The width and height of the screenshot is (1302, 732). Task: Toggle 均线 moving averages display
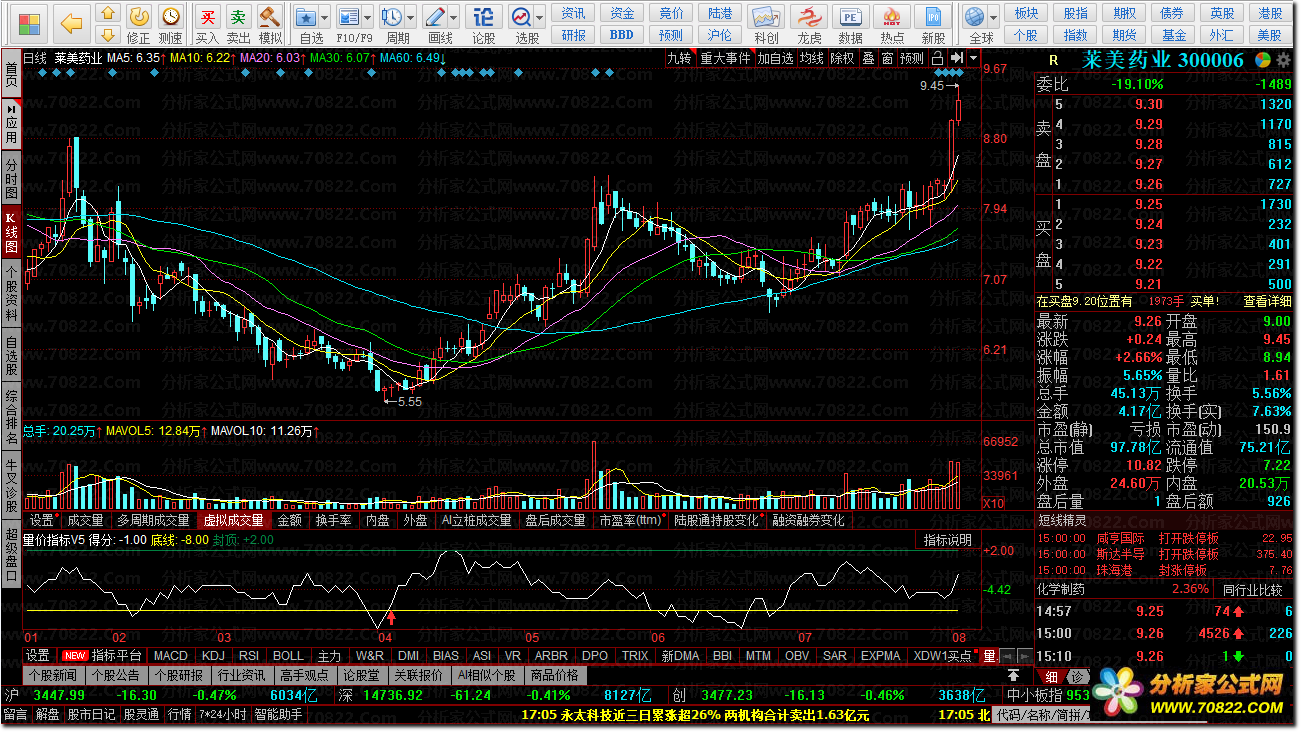point(812,58)
